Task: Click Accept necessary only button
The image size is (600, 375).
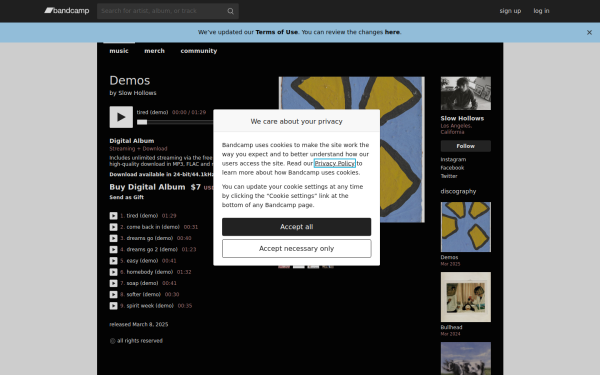Action: pyautogui.click(x=297, y=249)
